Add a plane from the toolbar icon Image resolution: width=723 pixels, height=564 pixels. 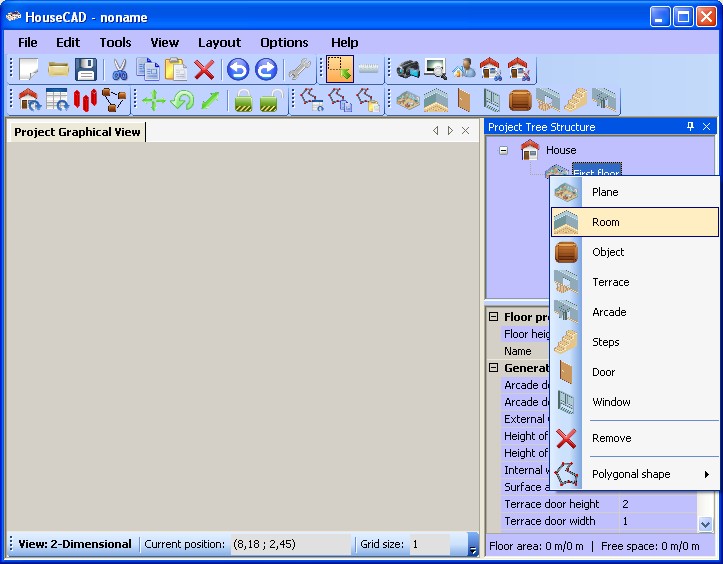click(408, 100)
